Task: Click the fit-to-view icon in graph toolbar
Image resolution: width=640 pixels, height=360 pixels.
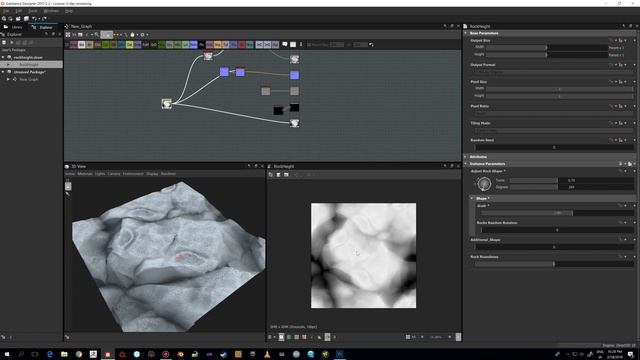Action: 68,35
